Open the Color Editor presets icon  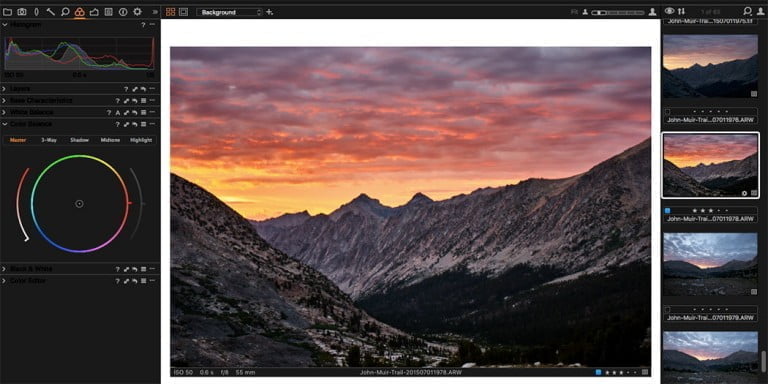tap(144, 281)
